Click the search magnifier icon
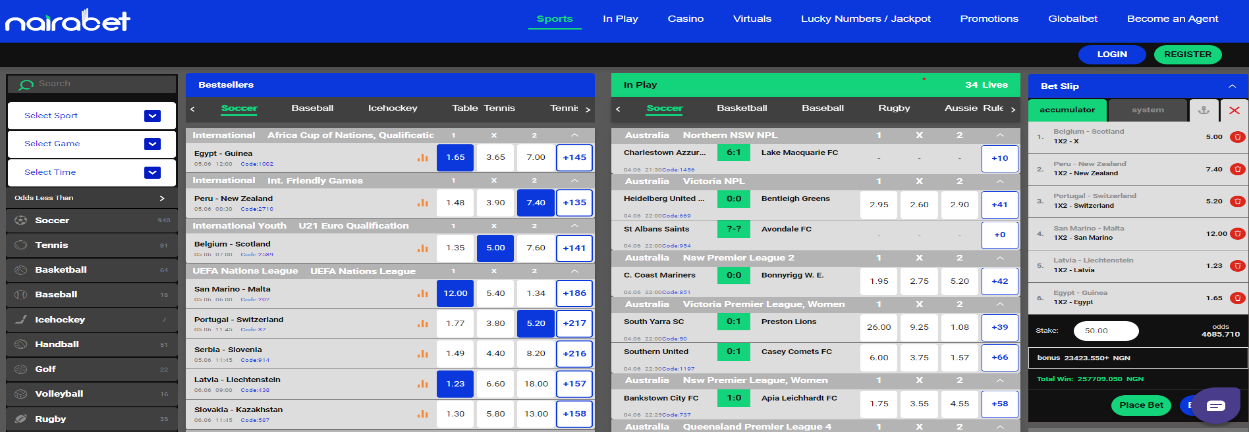Image resolution: width=1249 pixels, height=432 pixels. coord(26,85)
